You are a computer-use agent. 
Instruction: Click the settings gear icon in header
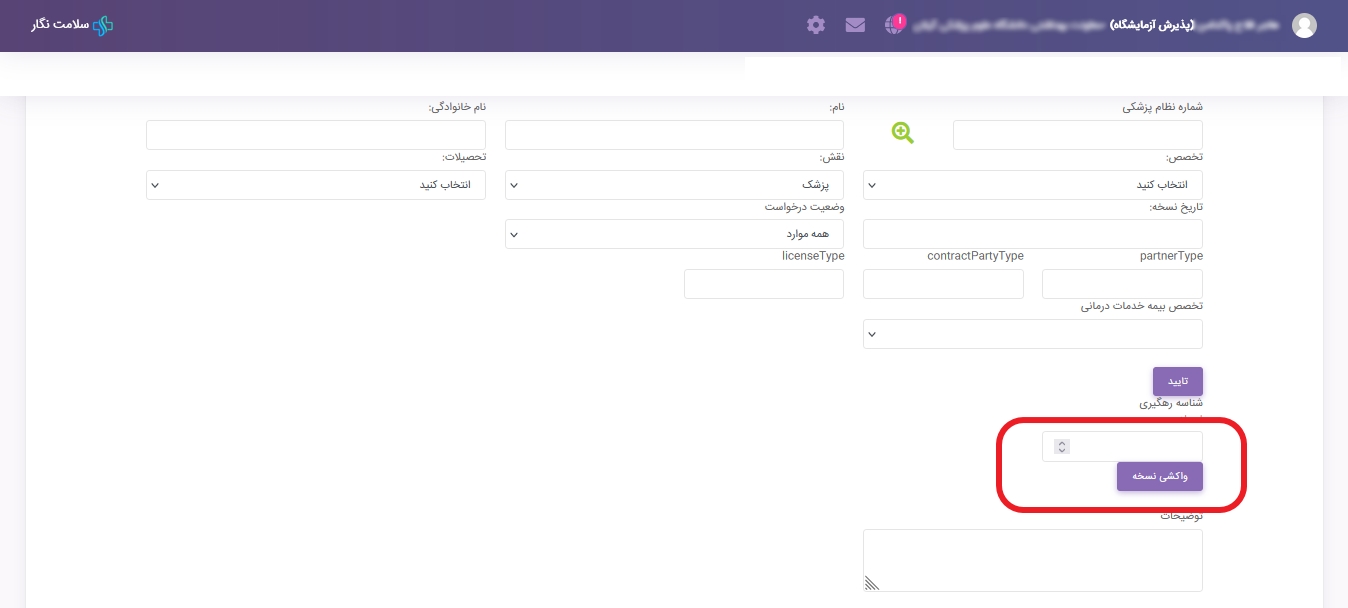816,25
